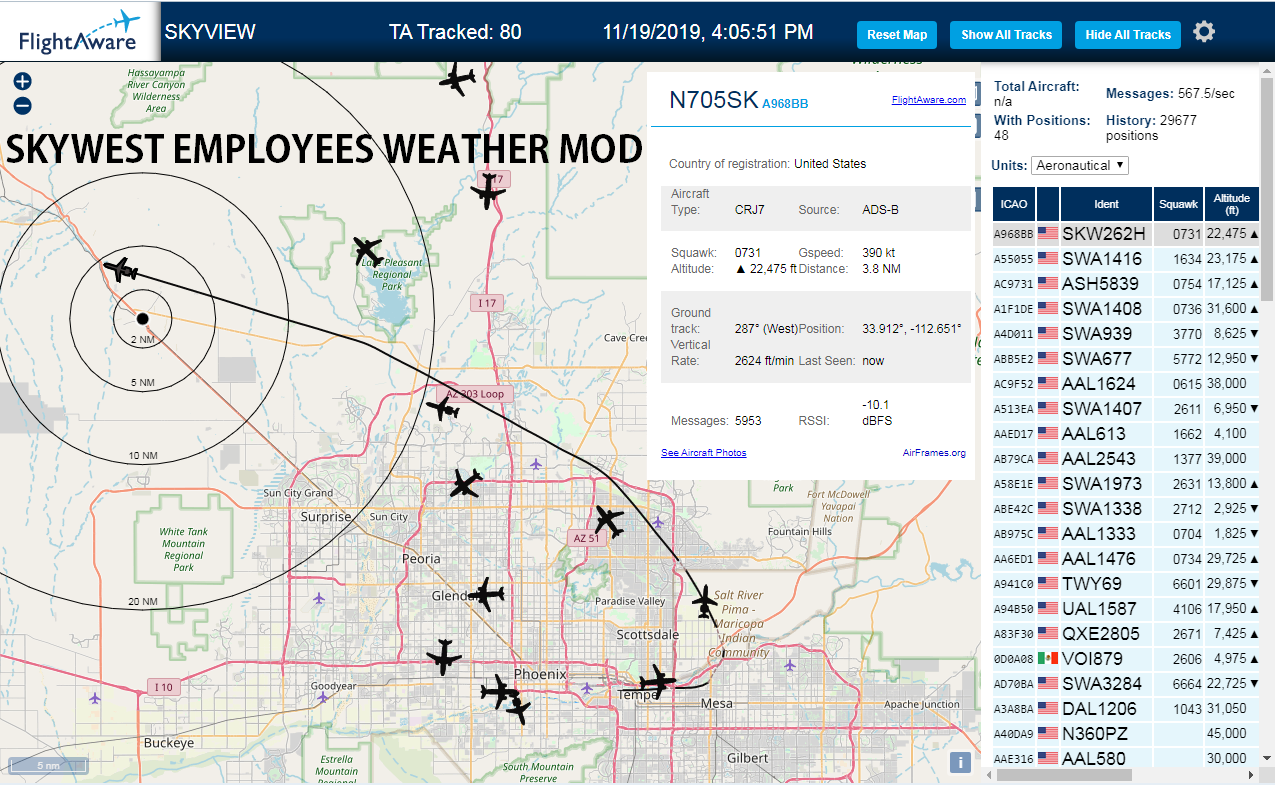Select the N360PZ table row
The width and height of the screenshot is (1275, 785).
(1127, 734)
